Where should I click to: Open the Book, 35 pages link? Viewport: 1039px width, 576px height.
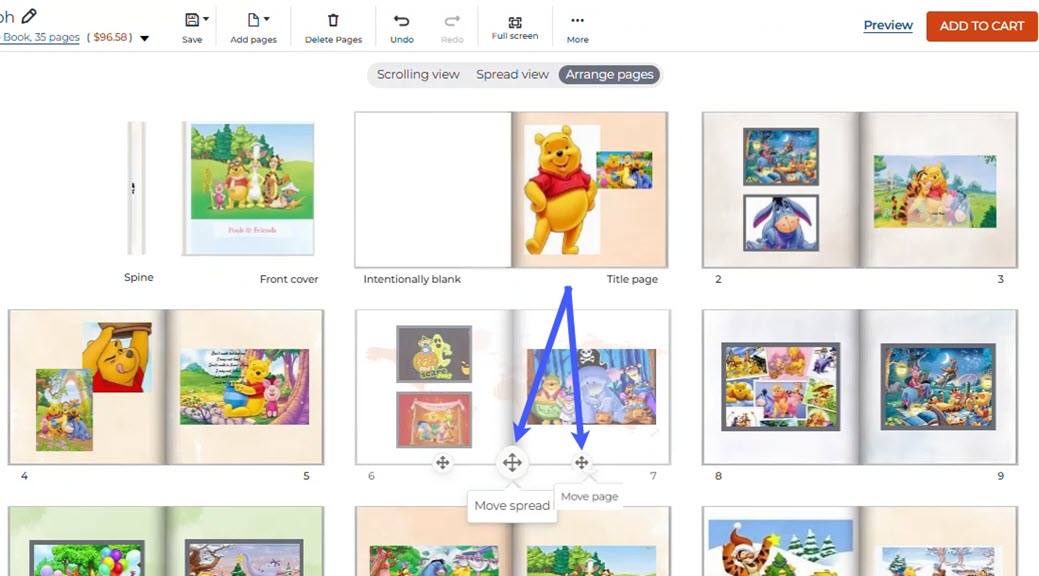click(40, 38)
